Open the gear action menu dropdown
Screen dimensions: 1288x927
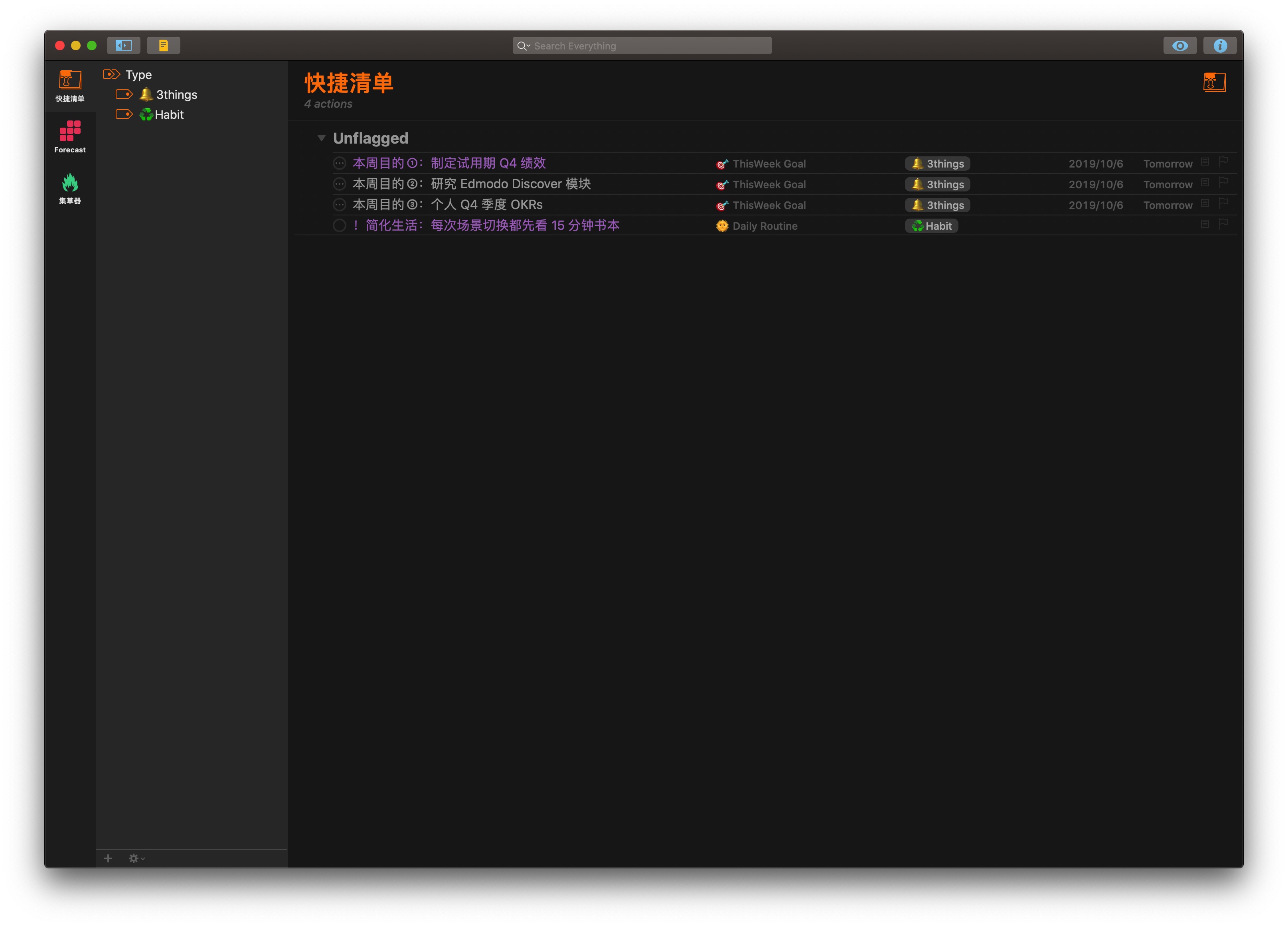136,858
